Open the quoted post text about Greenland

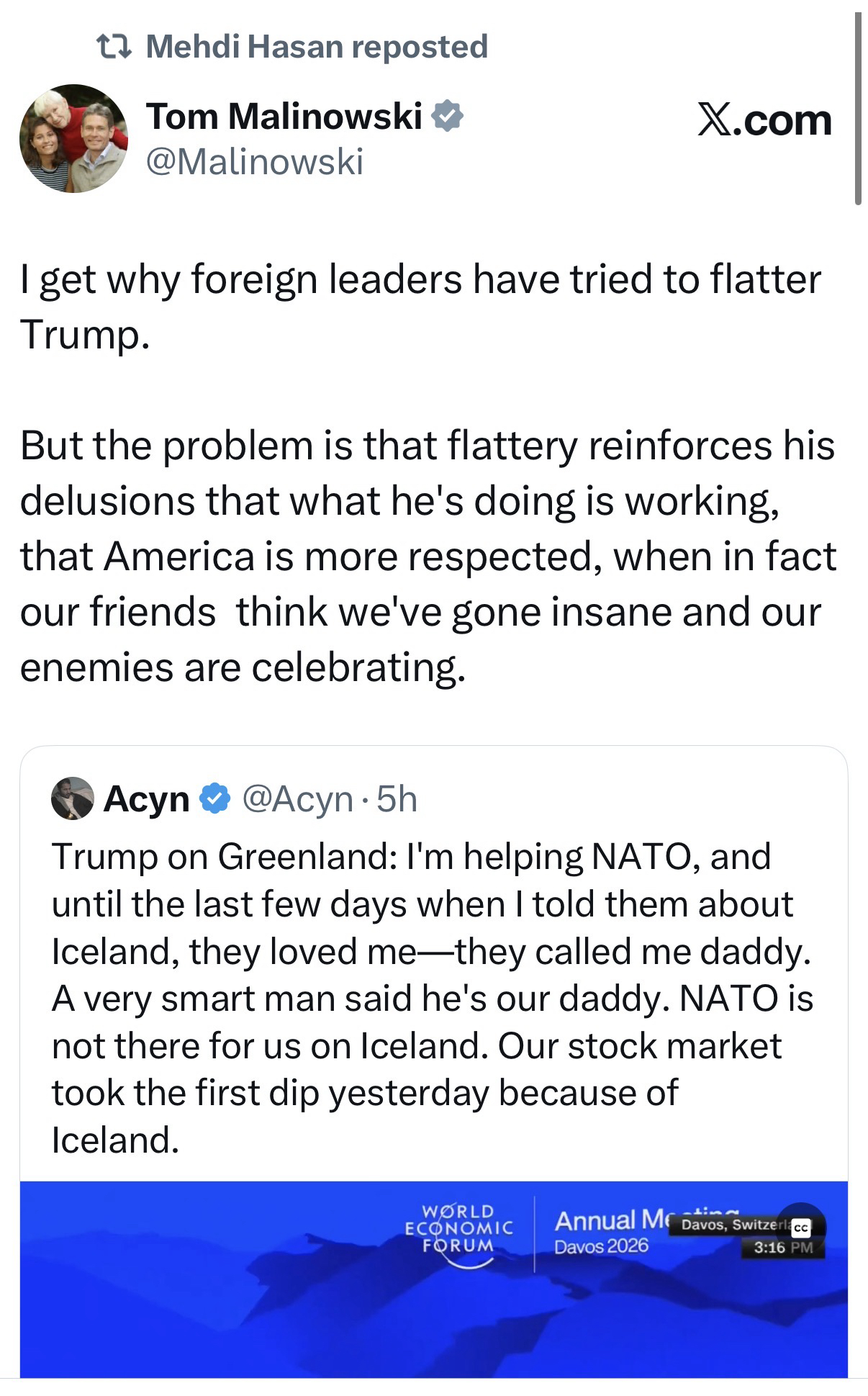(432, 997)
